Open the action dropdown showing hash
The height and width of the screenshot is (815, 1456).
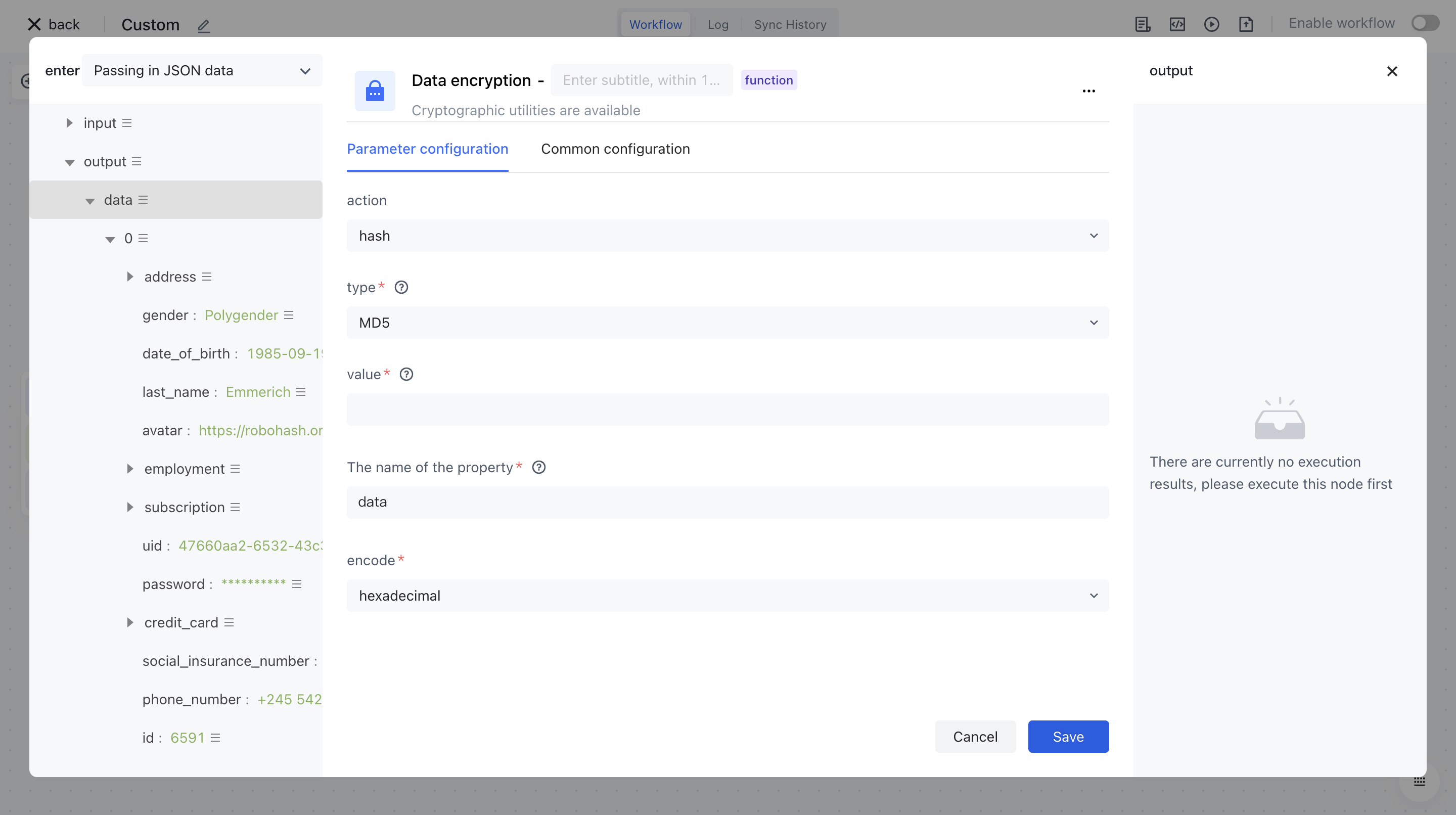(x=727, y=236)
